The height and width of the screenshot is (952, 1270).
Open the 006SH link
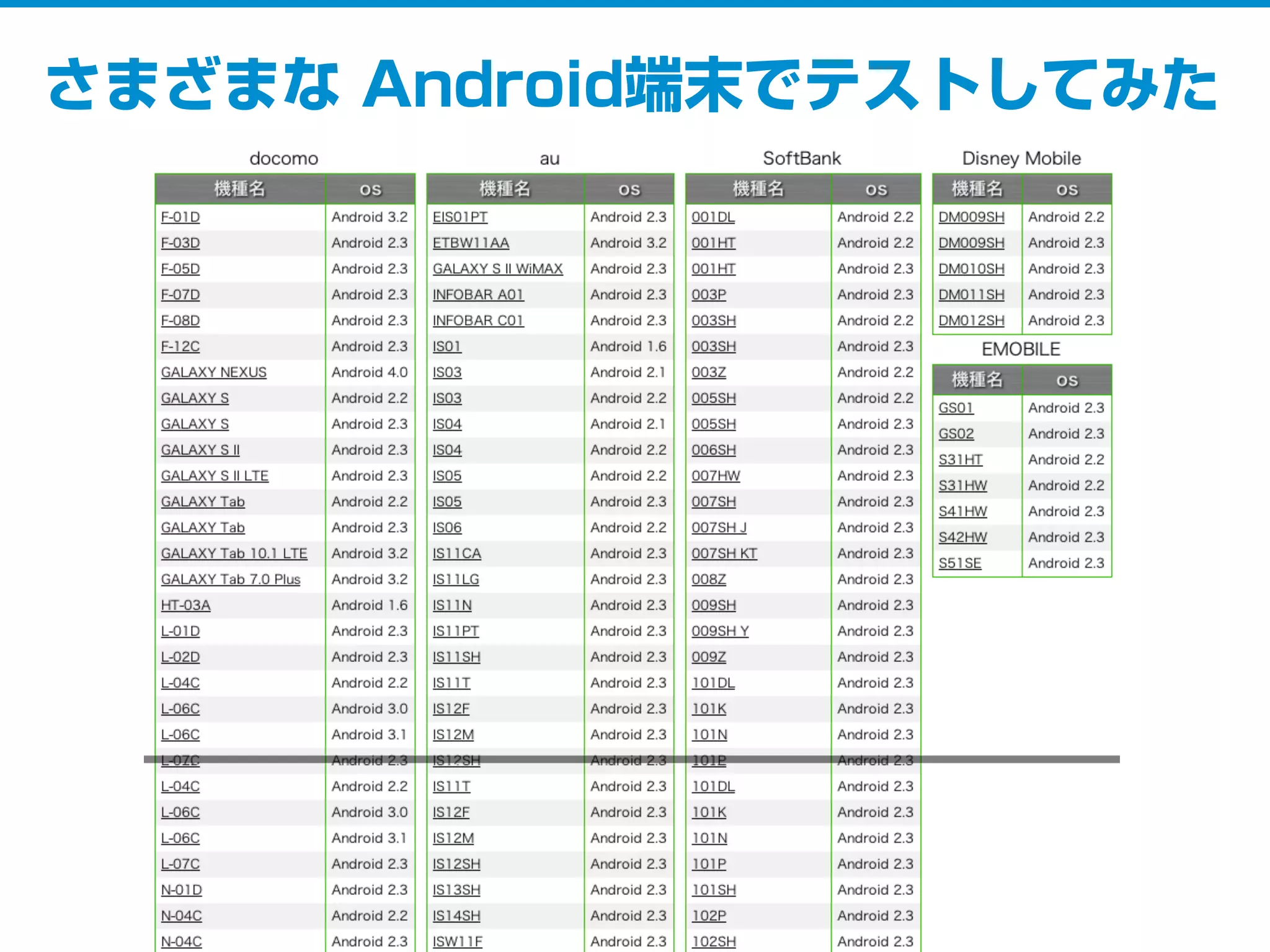tap(714, 450)
